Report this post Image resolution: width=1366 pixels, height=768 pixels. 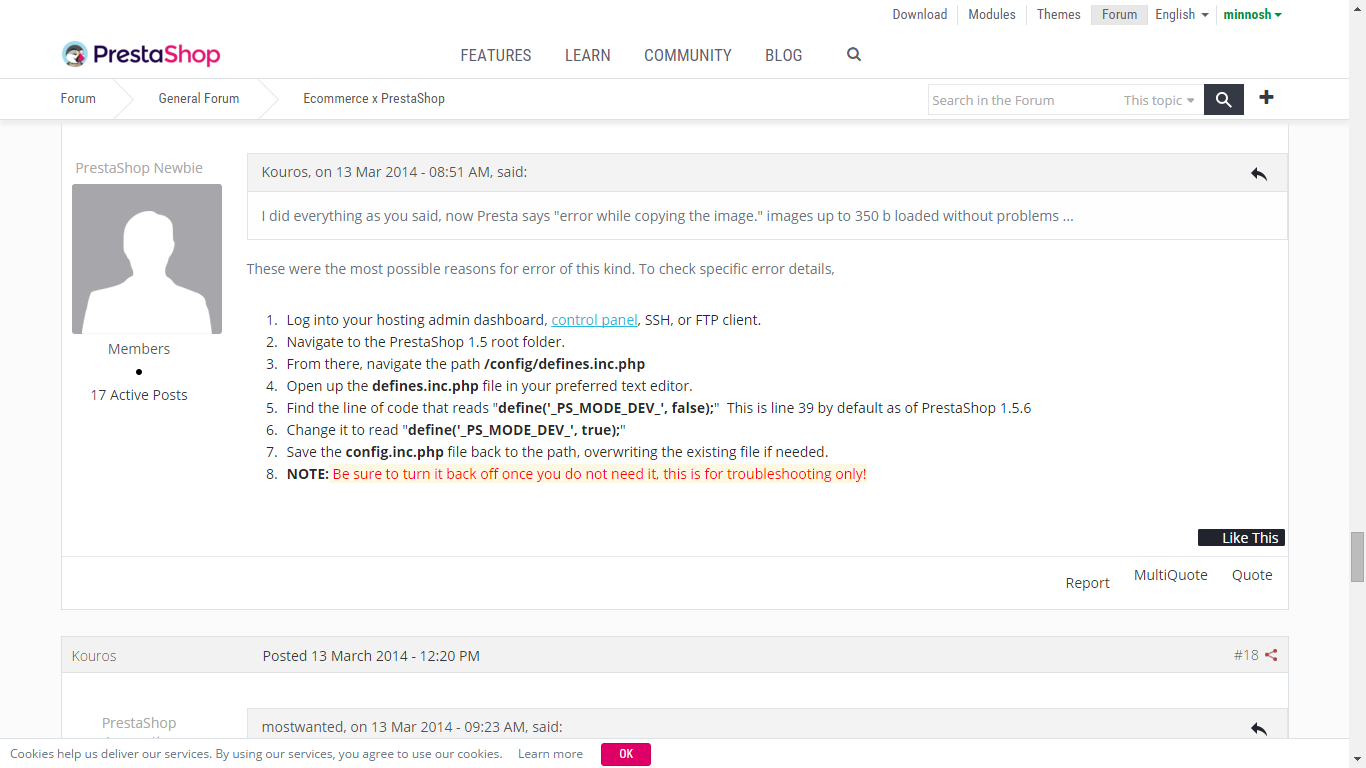click(x=1087, y=583)
